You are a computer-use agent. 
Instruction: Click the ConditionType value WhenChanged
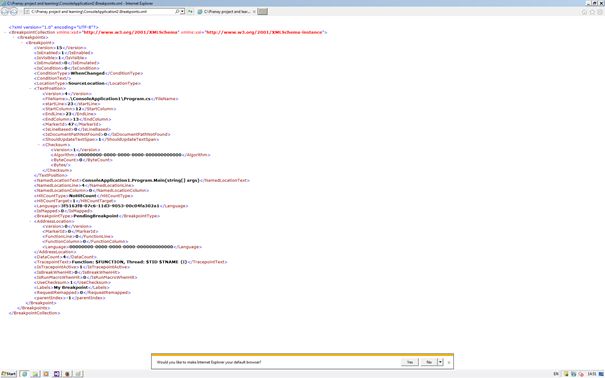click(88, 73)
